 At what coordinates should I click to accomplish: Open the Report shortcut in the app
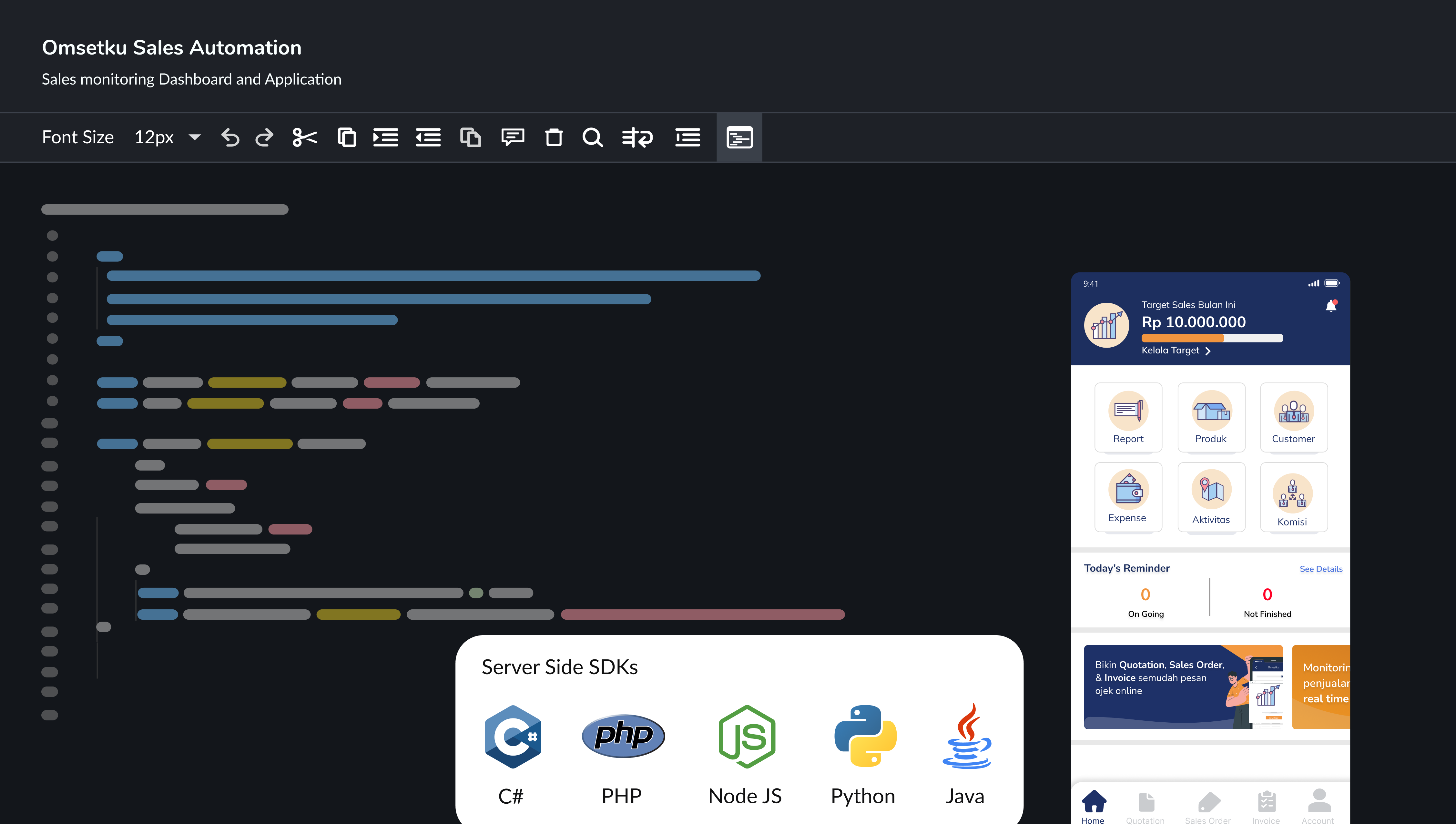pyautogui.click(x=1128, y=417)
